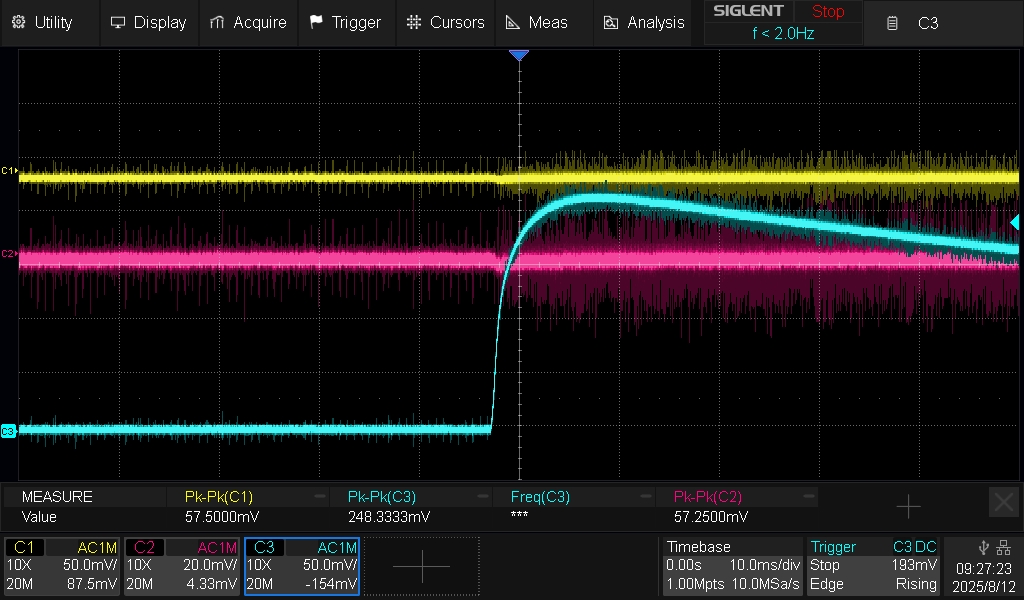Open the Trigger menu in top bar
The width and height of the screenshot is (1024, 600).
pyautogui.click(x=345, y=22)
